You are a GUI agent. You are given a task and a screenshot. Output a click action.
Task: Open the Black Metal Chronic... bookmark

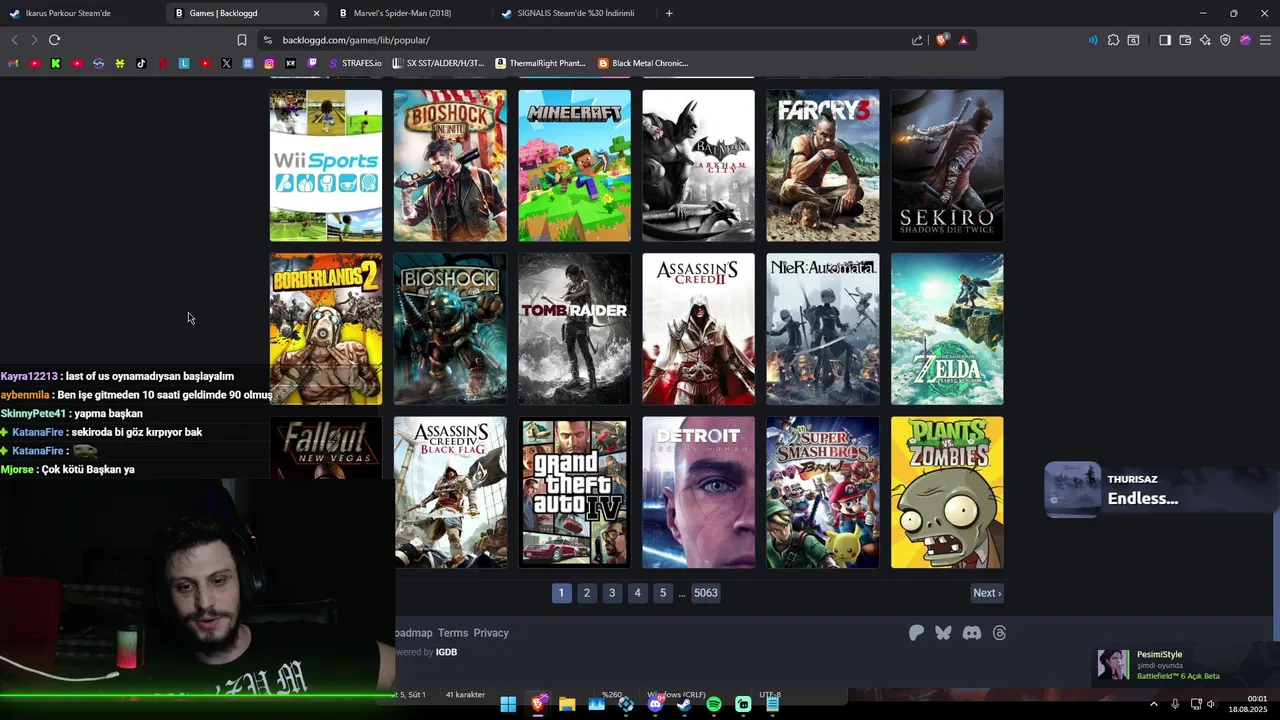pos(643,63)
